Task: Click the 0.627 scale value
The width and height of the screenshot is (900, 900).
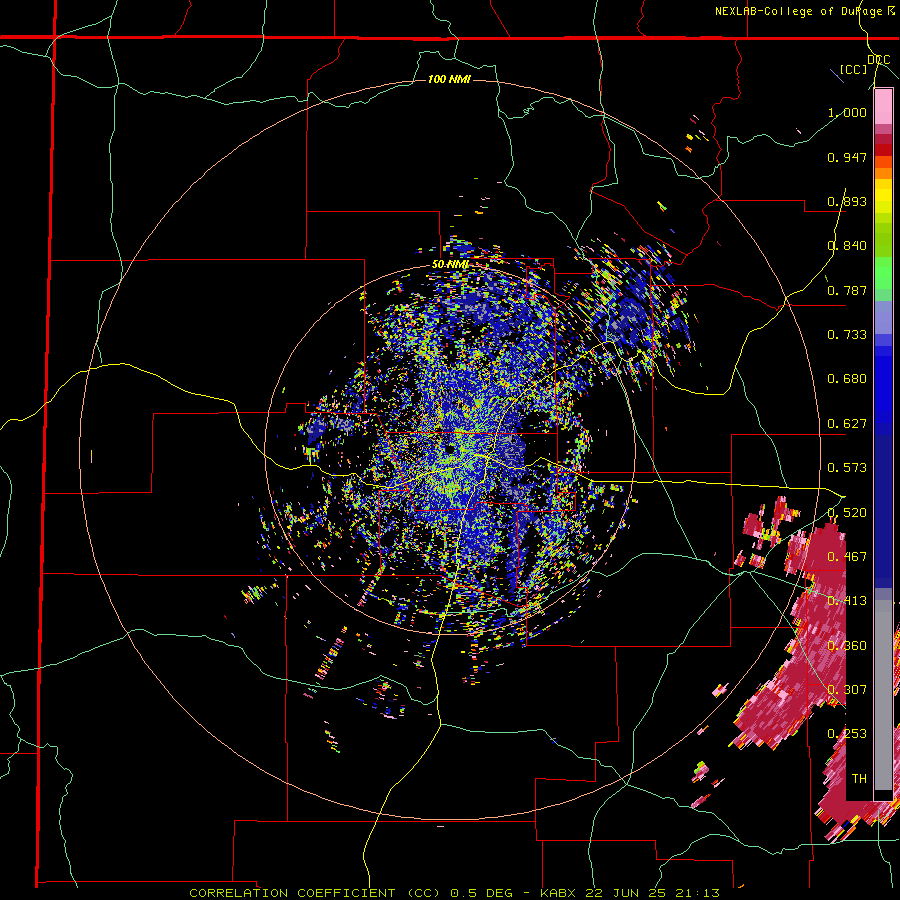Action: click(x=847, y=424)
